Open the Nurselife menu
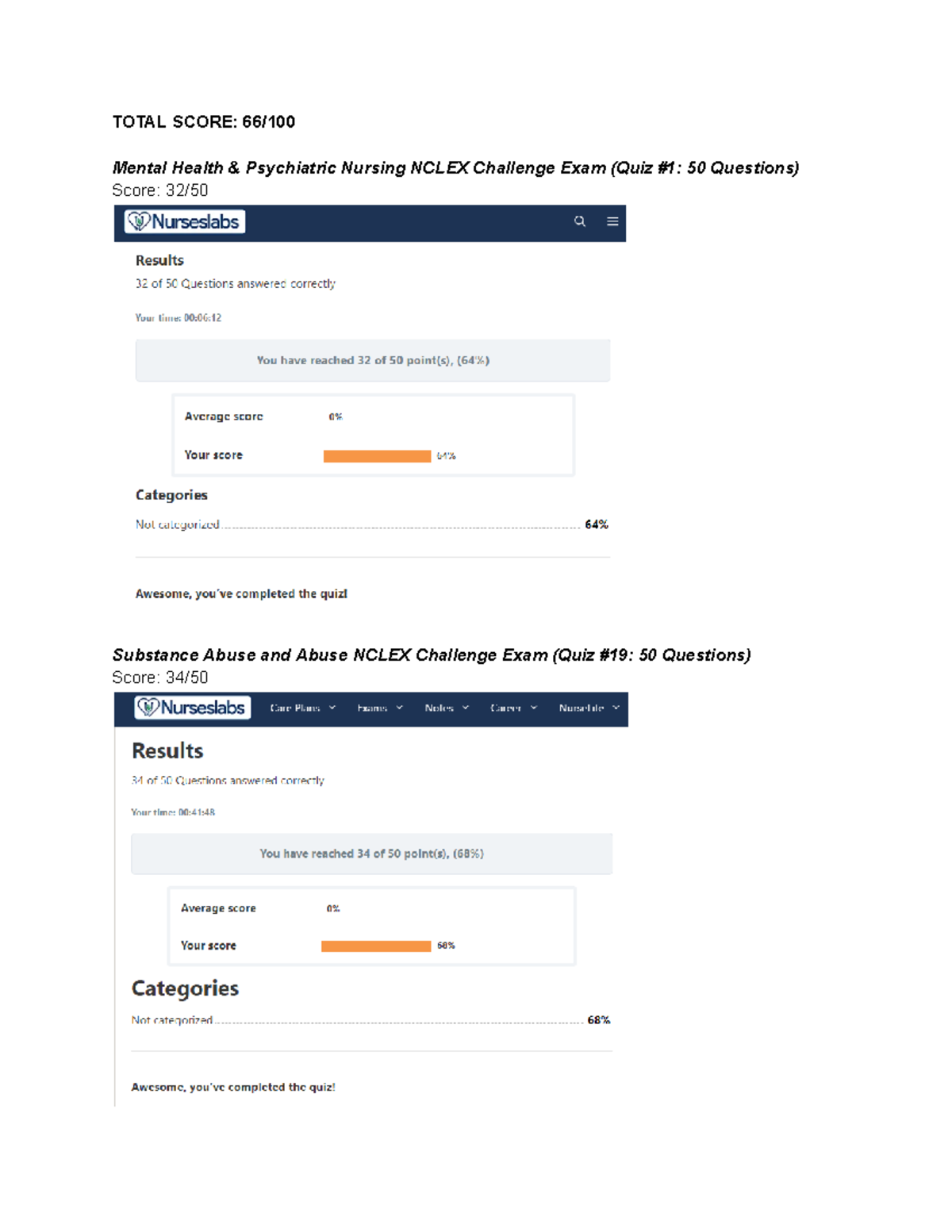Image resolution: width=952 pixels, height=1232 pixels. [x=588, y=708]
